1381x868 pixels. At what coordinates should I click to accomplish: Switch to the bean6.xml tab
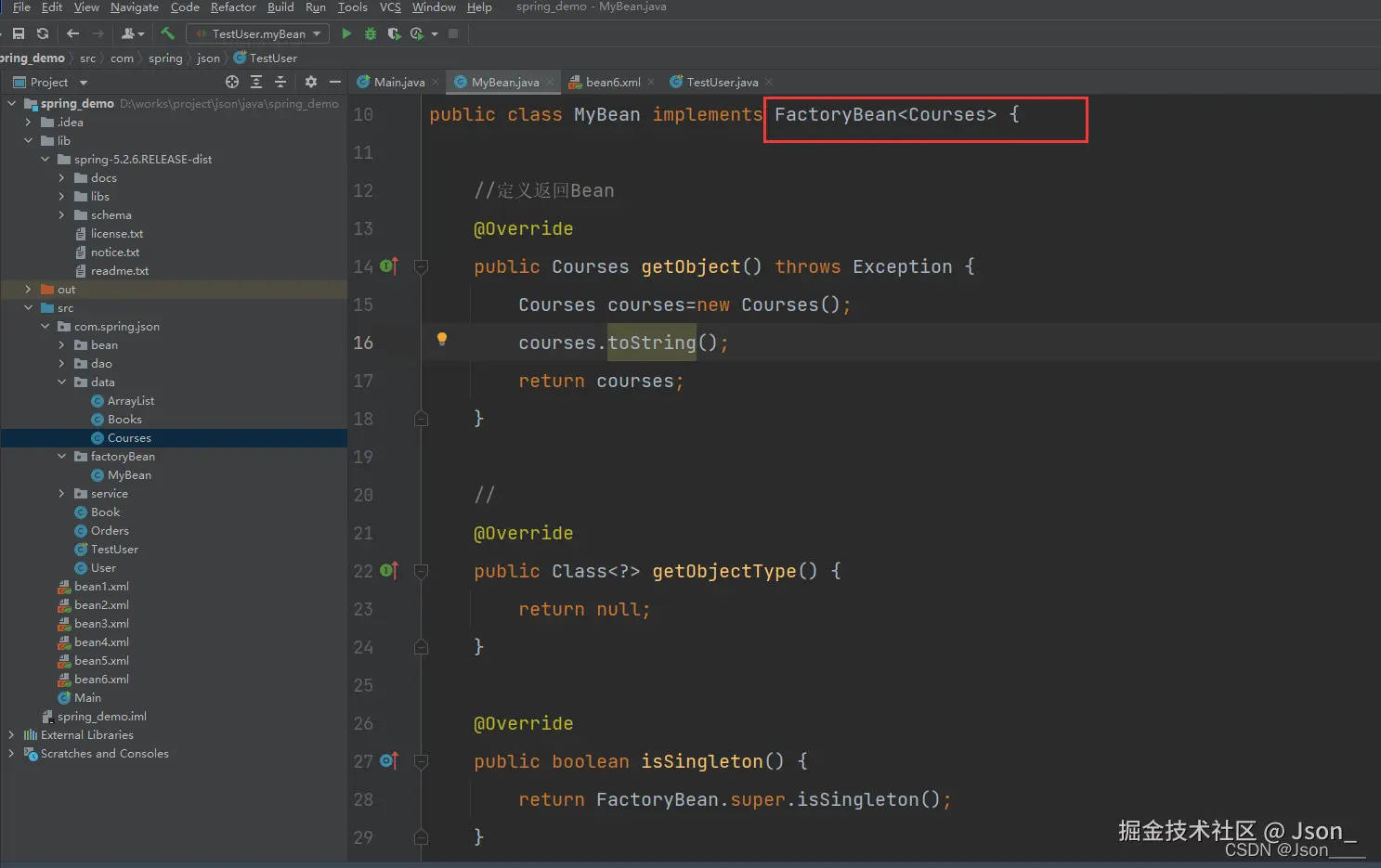pos(612,82)
